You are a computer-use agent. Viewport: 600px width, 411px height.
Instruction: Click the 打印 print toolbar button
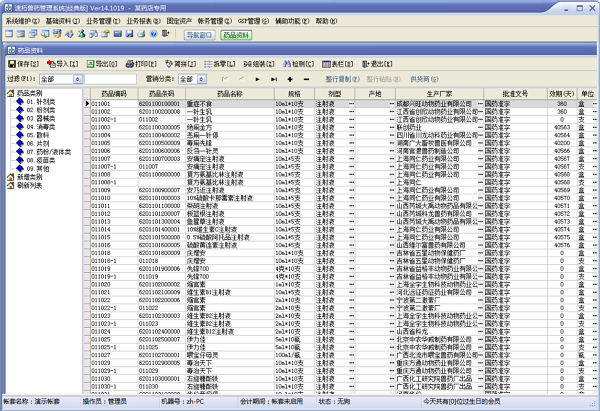click(x=141, y=64)
